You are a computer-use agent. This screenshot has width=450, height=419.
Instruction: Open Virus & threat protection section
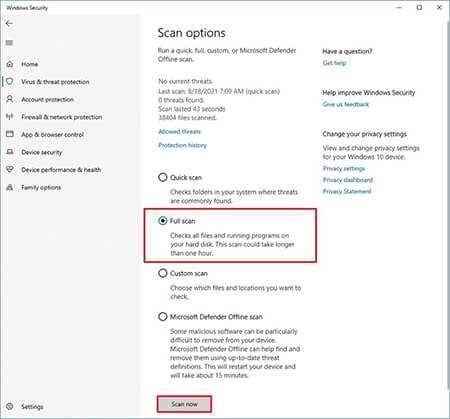point(55,82)
